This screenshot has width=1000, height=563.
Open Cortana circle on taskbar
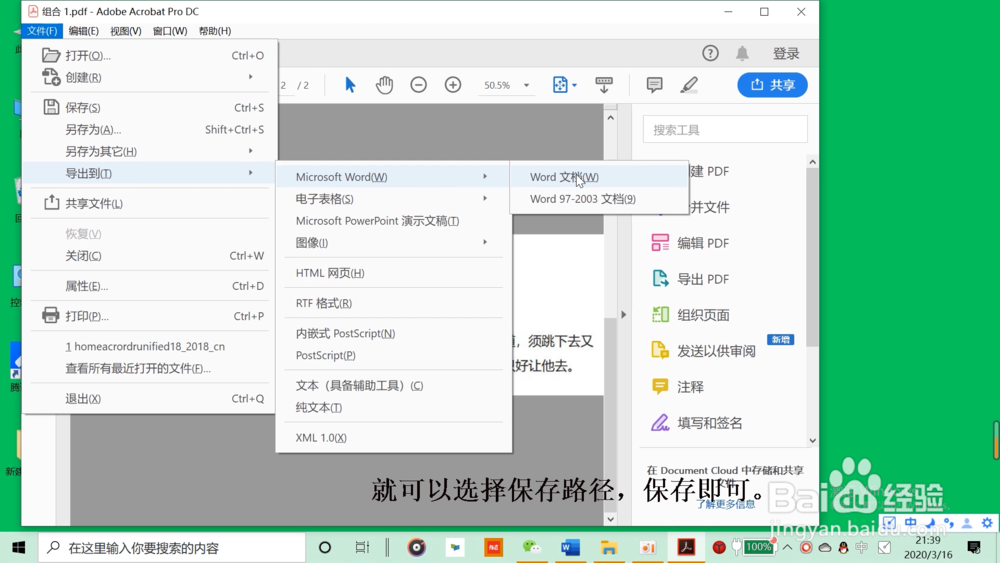325,548
